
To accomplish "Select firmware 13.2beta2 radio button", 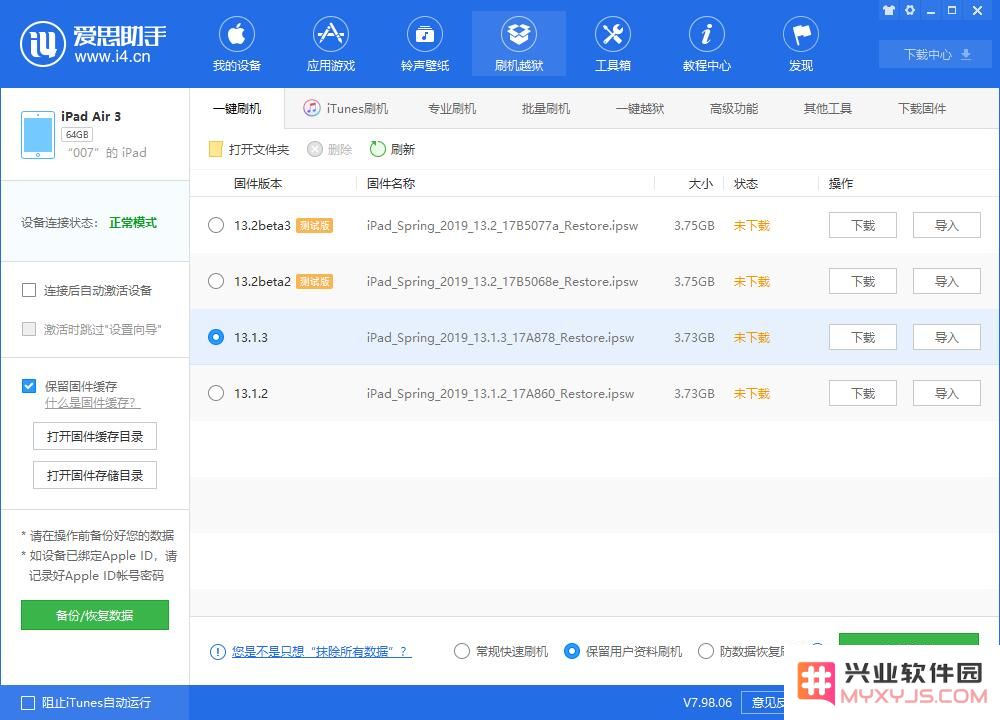I will pyautogui.click(x=216, y=281).
